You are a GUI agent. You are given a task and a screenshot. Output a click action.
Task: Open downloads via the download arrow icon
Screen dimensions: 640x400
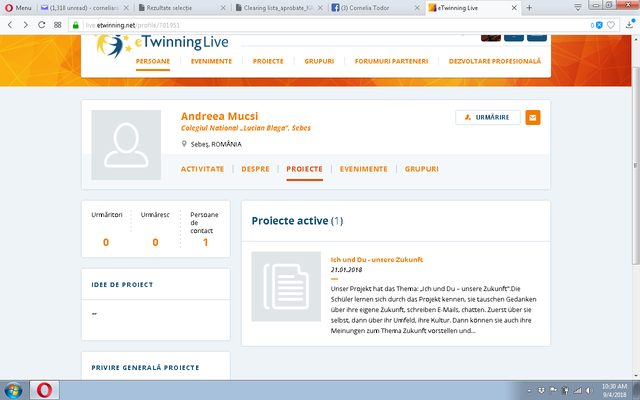click(629, 25)
